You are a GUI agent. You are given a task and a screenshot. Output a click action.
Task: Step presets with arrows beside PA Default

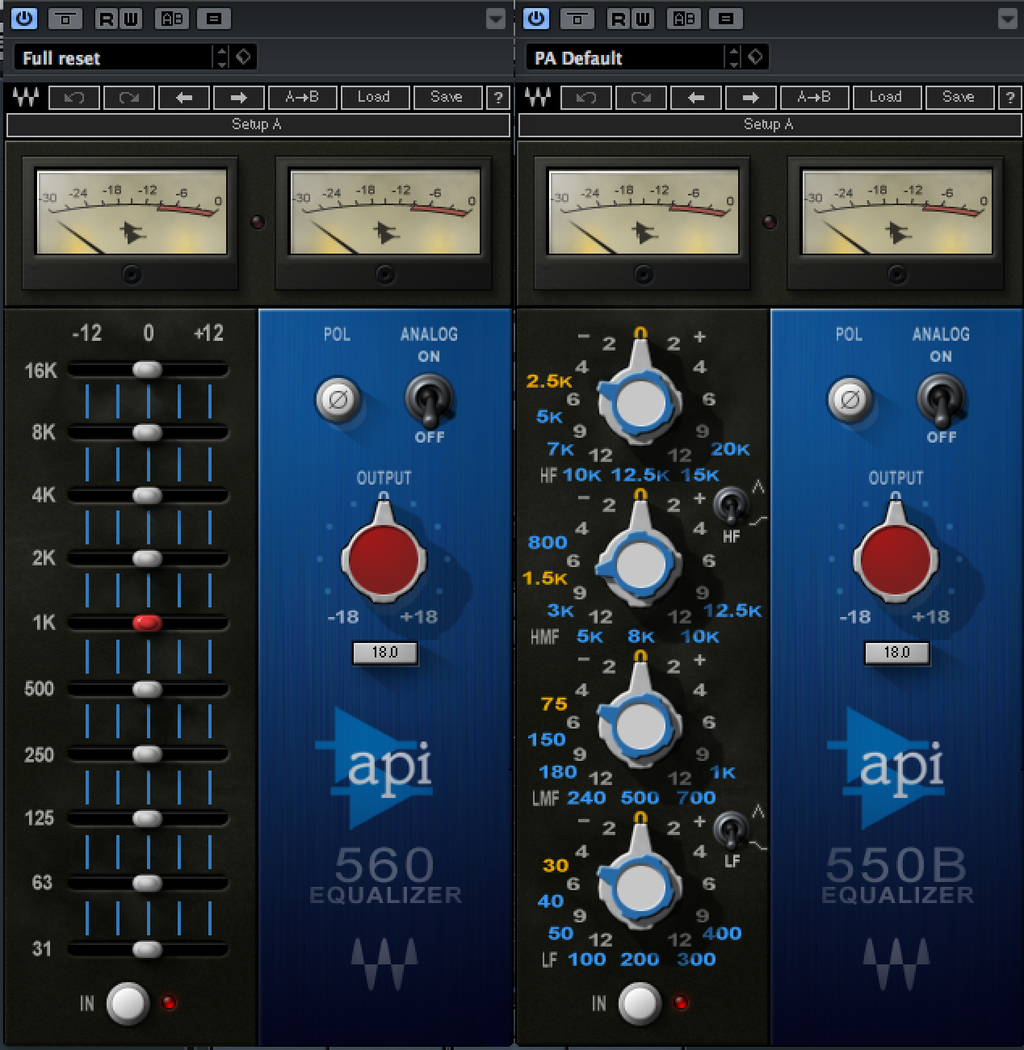733,58
